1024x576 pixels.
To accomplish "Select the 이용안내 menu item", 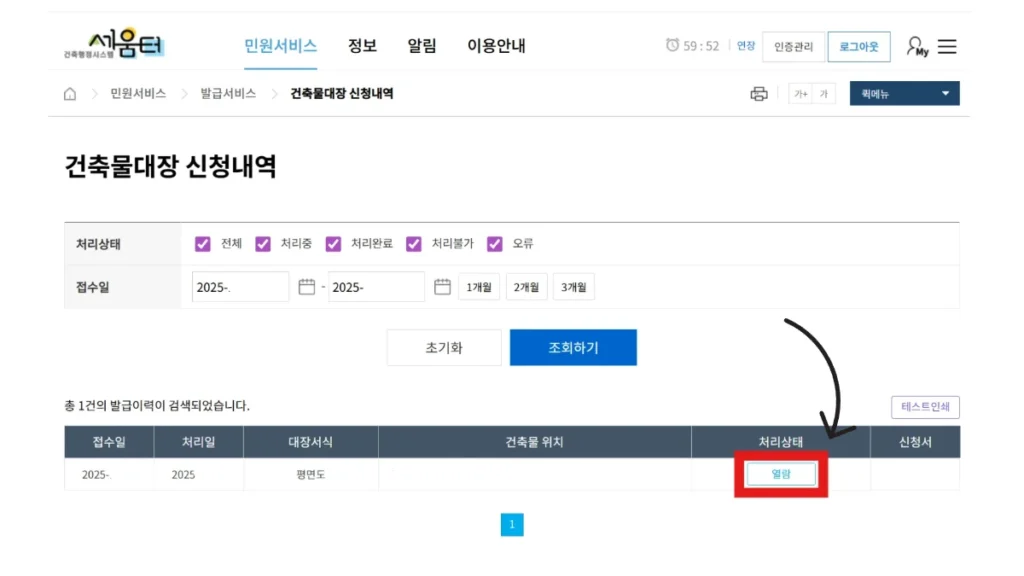I will (497, 46).
